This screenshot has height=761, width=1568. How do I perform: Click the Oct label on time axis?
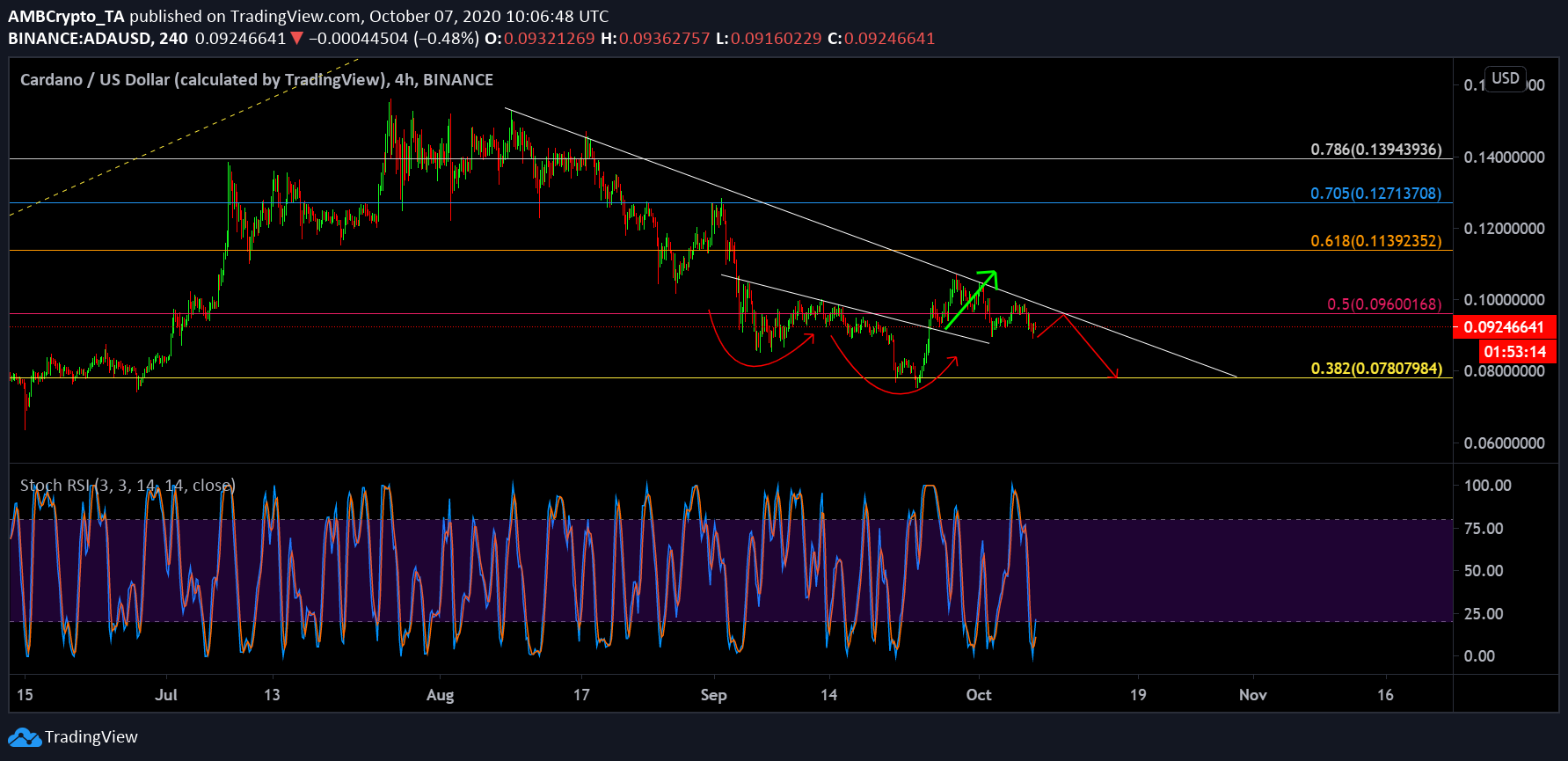pos(978,695)
